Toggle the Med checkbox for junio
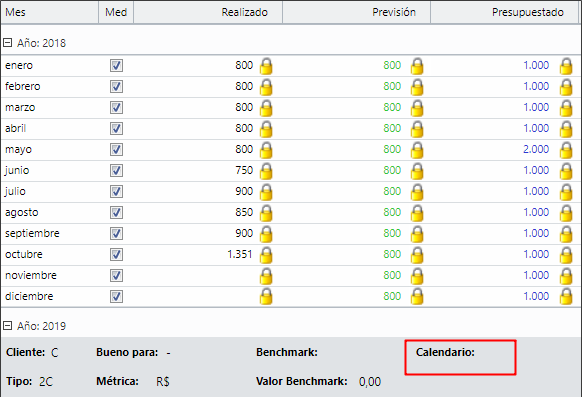This screenshot has width=582, height=397. pos(116,170)
